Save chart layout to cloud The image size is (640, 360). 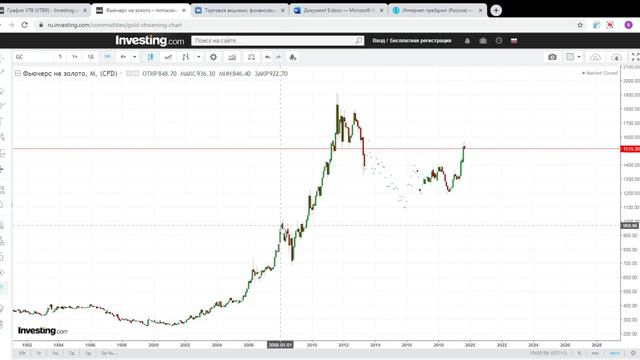click(616, 57)
